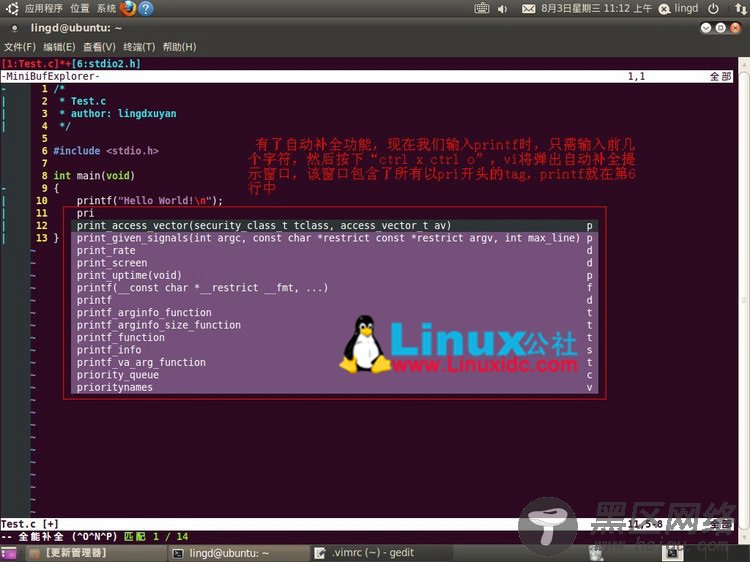Select printf_arginfo_function completion entry

pos(334,312)
